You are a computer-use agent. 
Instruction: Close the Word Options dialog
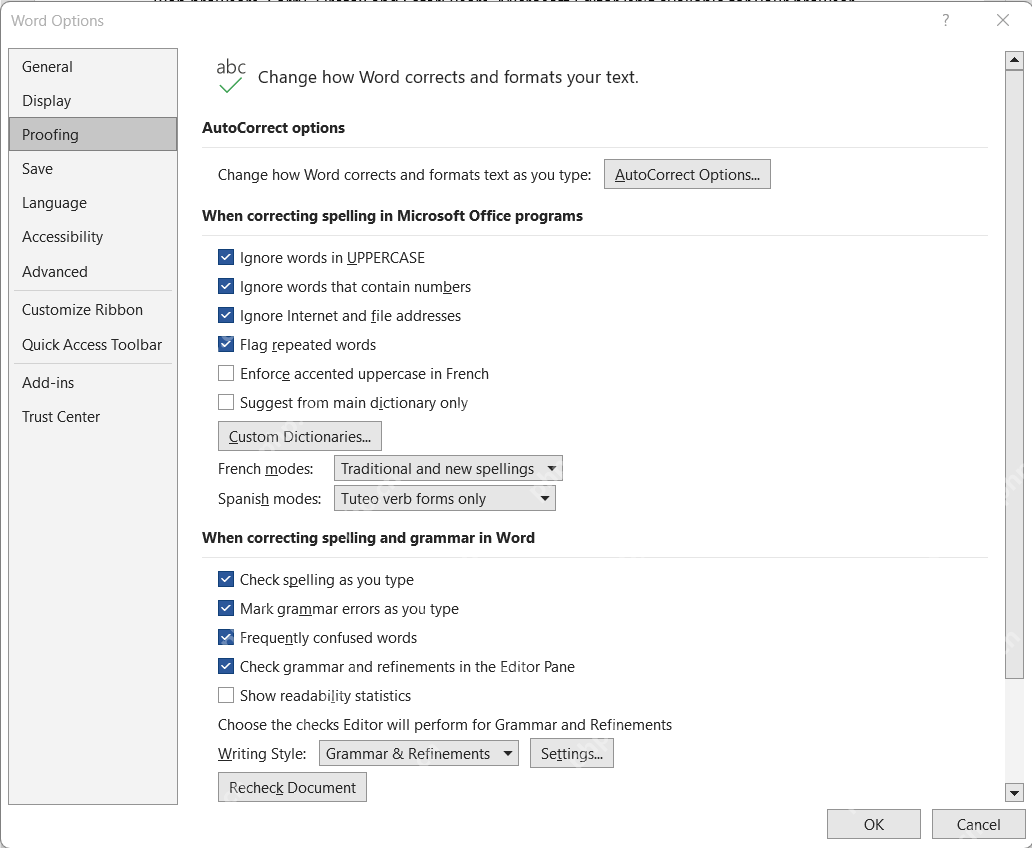click(x=1003, y=20)
